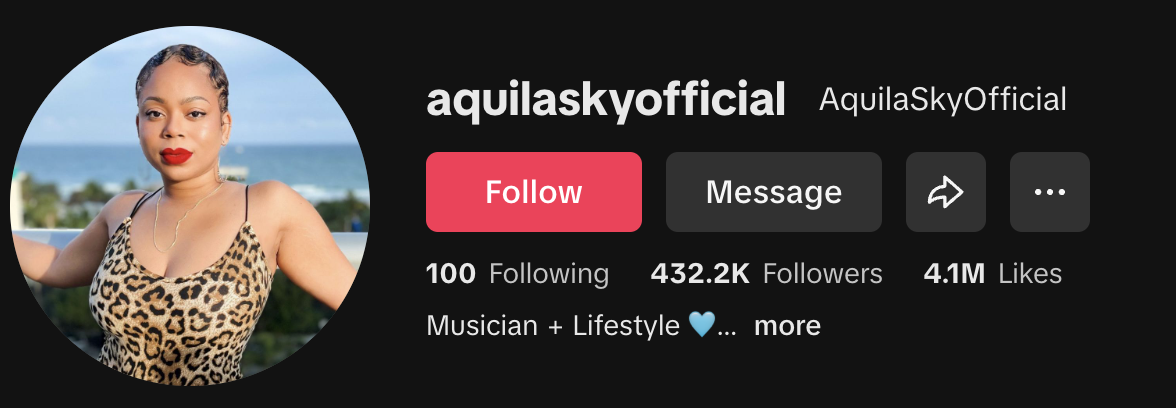This screenshot has height=408, width=1176.
Task: Click the blue heart emoji in bio
Action: pos(702,326)
